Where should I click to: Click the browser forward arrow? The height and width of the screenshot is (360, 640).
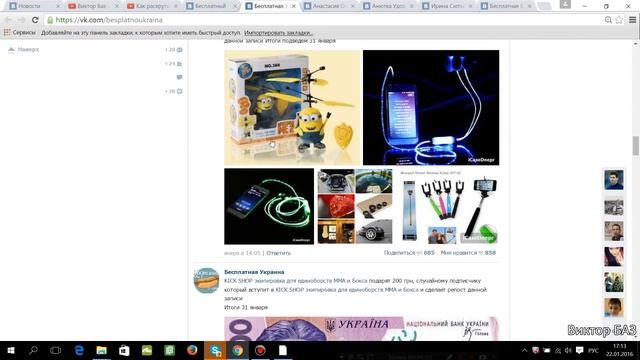(x=22, y=20)
